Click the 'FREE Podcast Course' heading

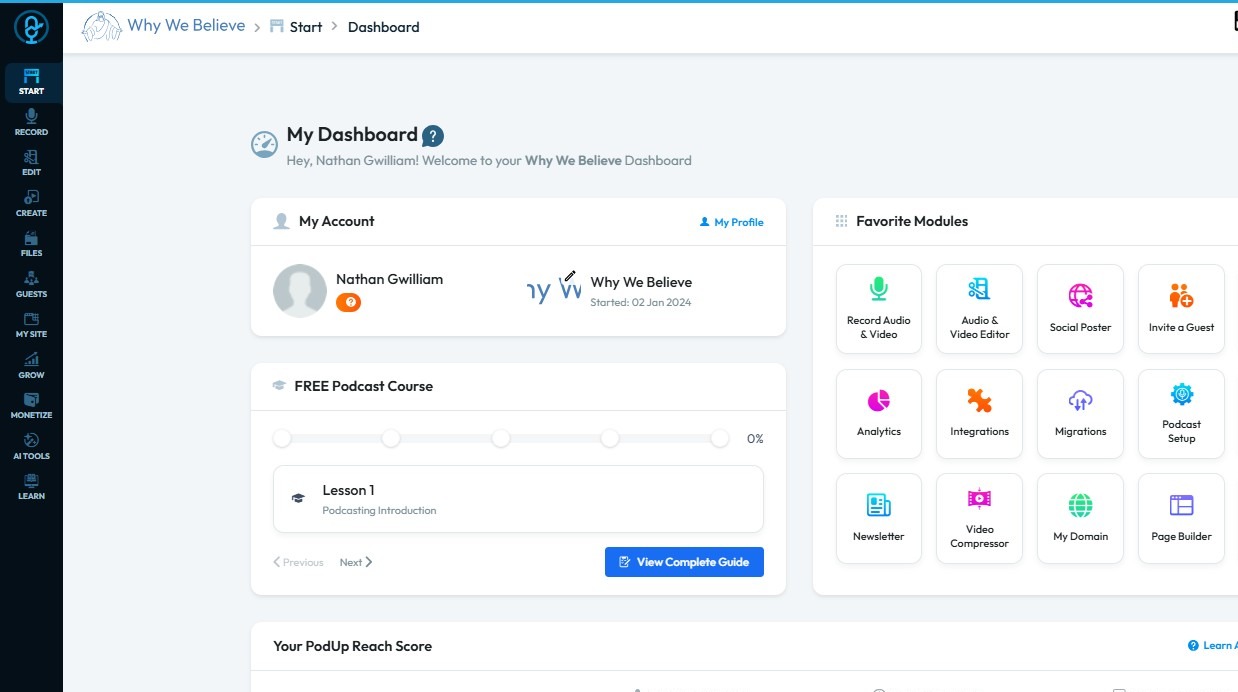pos(363,386)
